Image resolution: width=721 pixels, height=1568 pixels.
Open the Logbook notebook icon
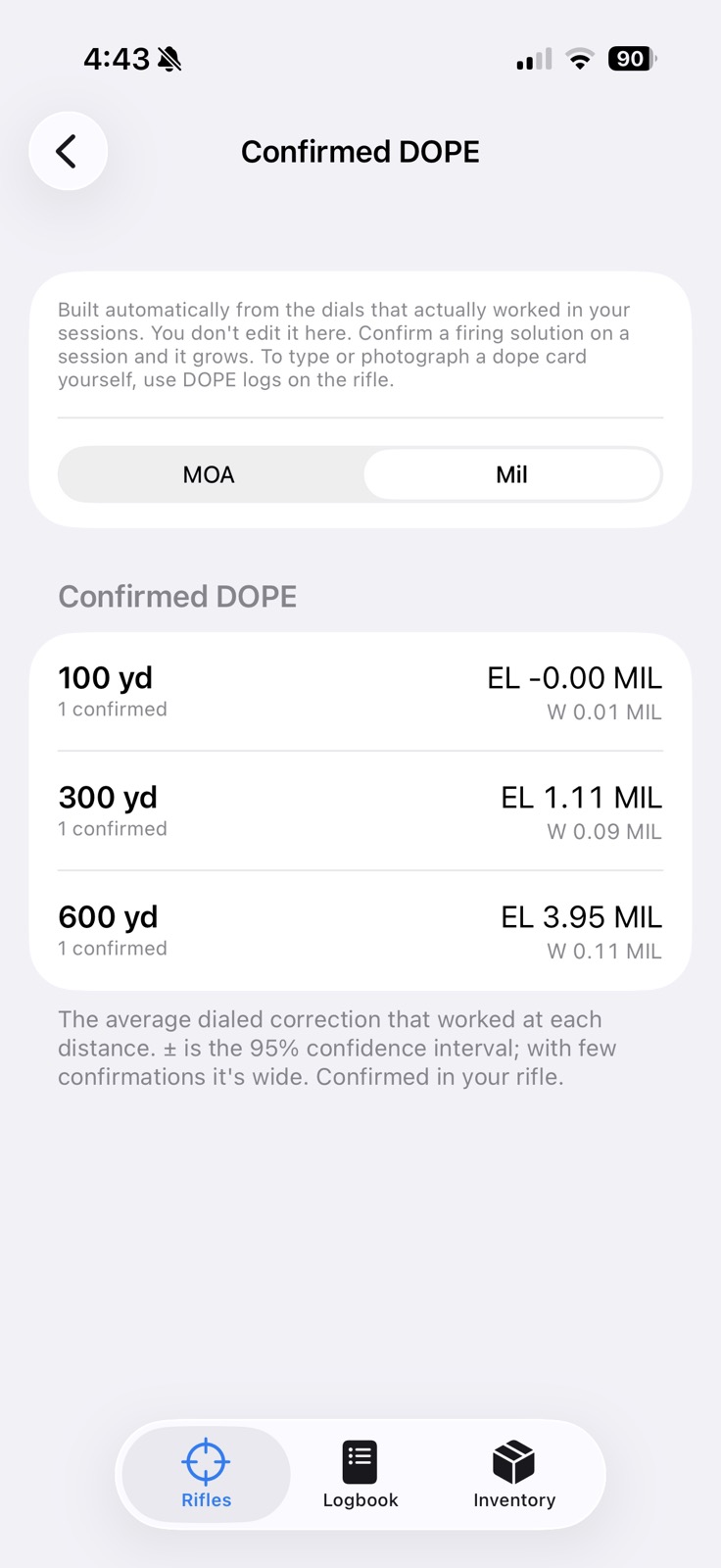360,1462
